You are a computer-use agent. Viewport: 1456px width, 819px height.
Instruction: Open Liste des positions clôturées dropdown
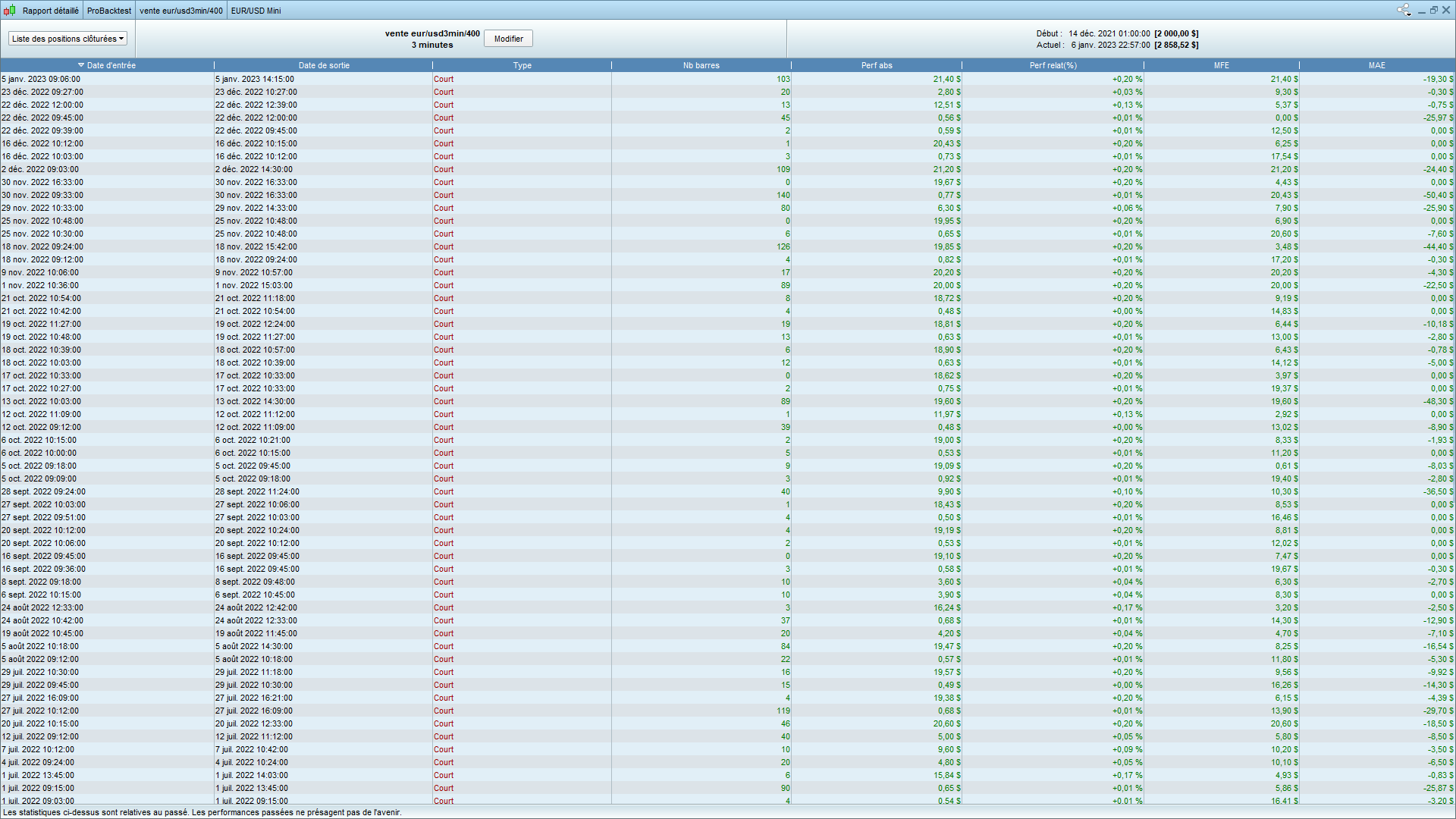[x=67, y=39]
